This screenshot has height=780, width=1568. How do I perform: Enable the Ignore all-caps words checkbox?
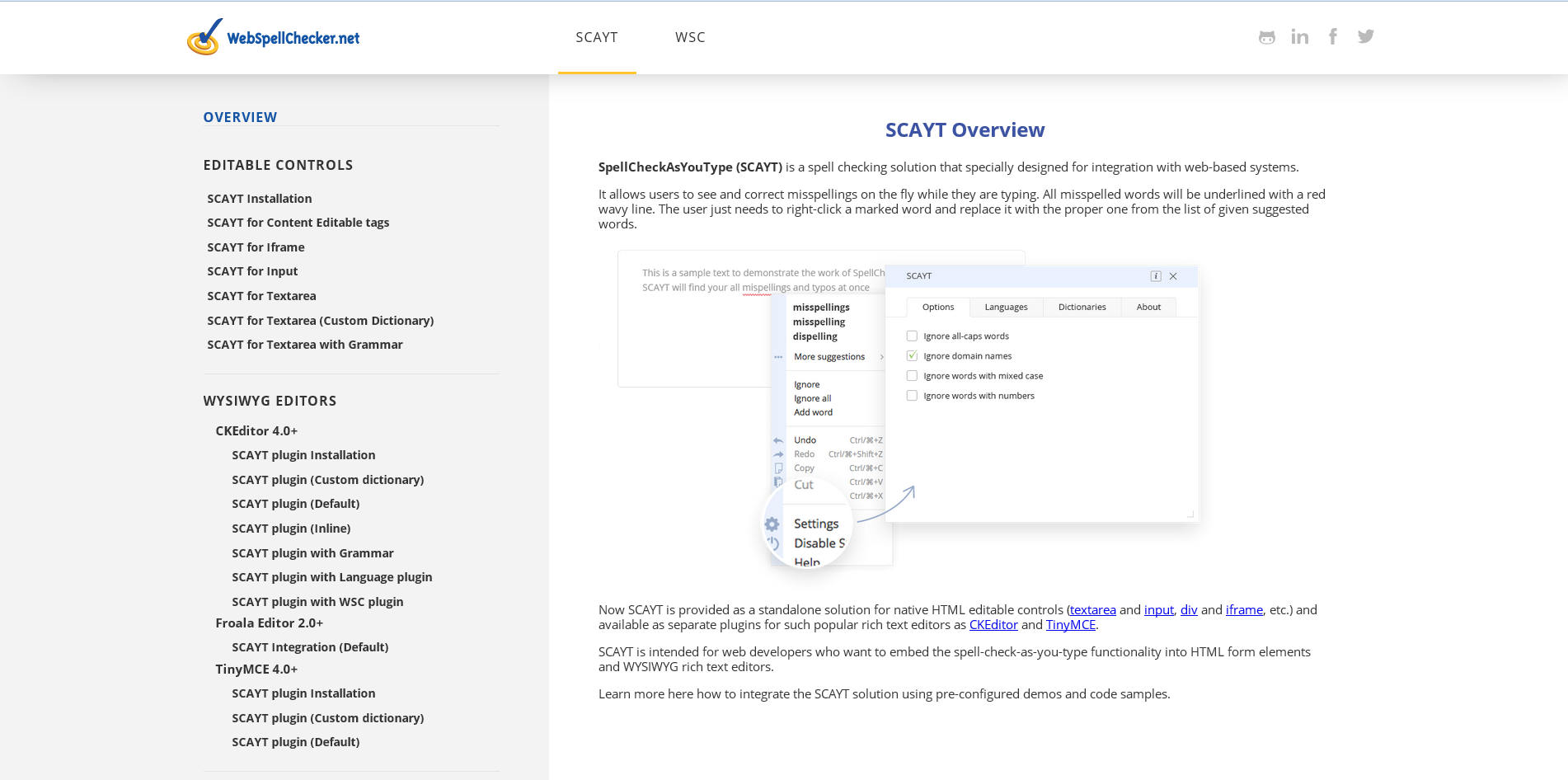pyautogui.click(x=912, y=336)
